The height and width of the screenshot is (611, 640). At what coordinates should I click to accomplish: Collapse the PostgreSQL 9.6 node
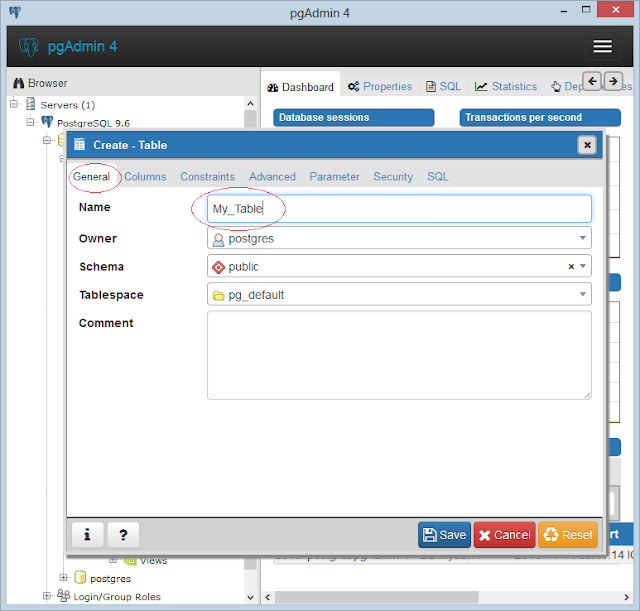coord(30,122)
